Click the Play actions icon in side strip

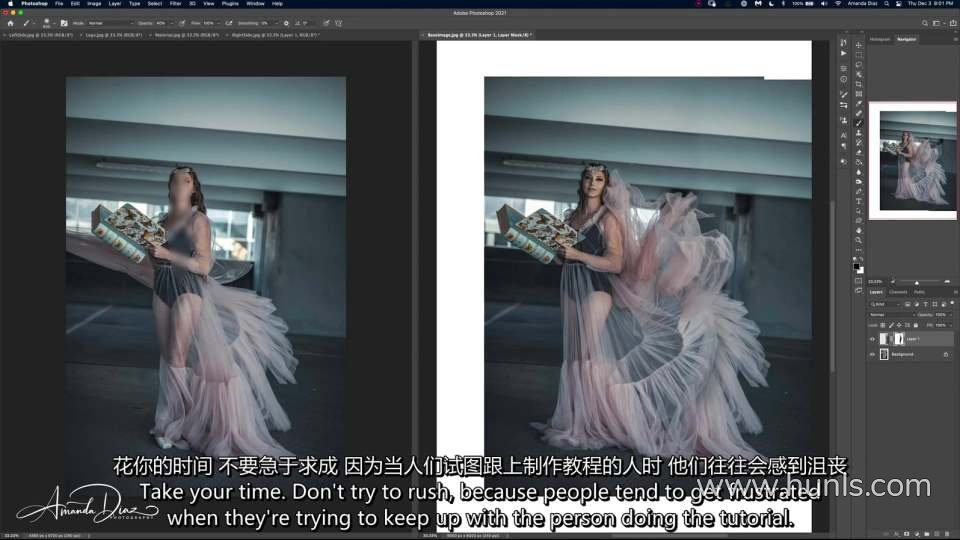pos(844,53)
